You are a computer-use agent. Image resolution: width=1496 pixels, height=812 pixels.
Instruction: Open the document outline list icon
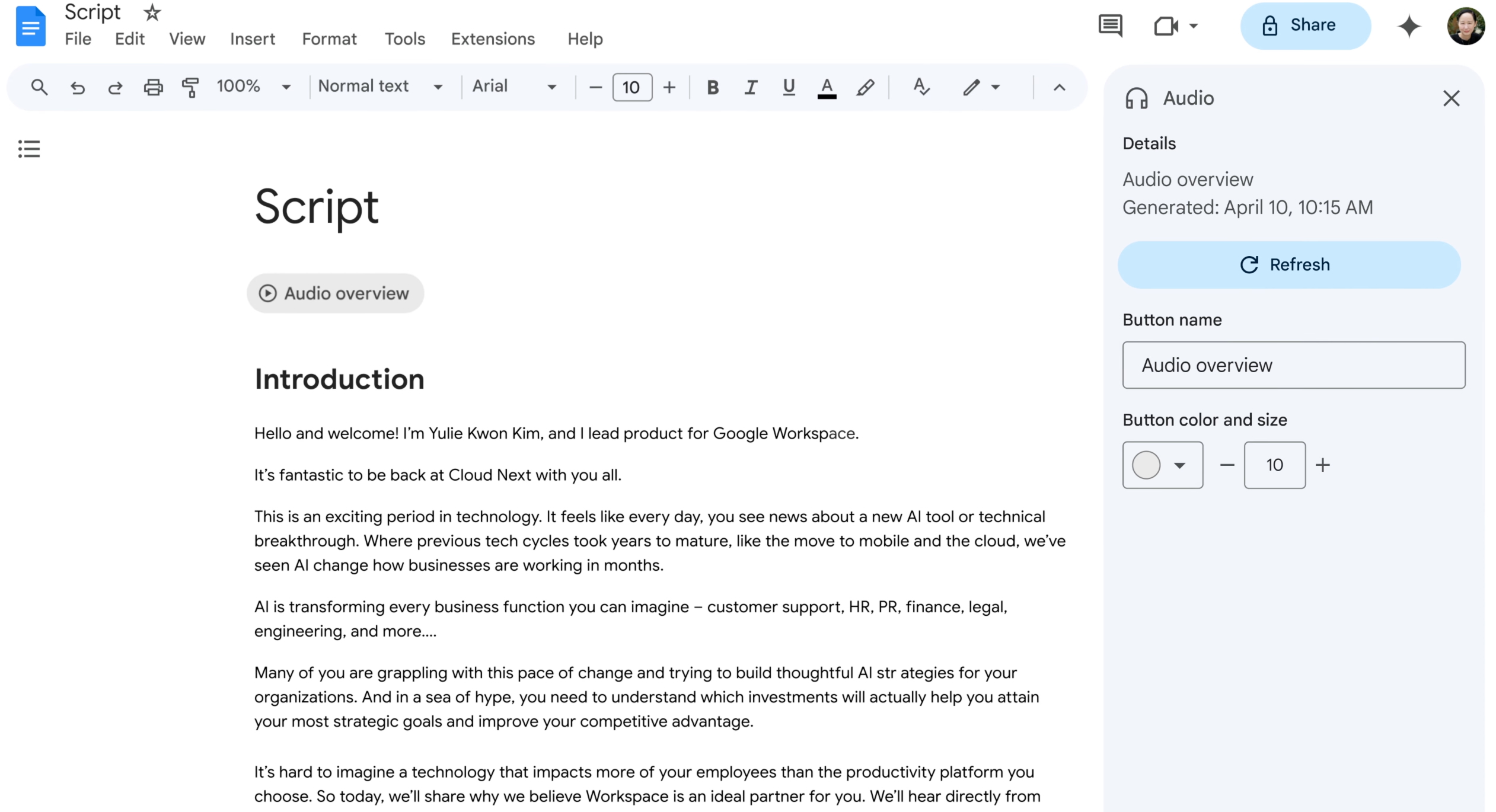[29, 148]
